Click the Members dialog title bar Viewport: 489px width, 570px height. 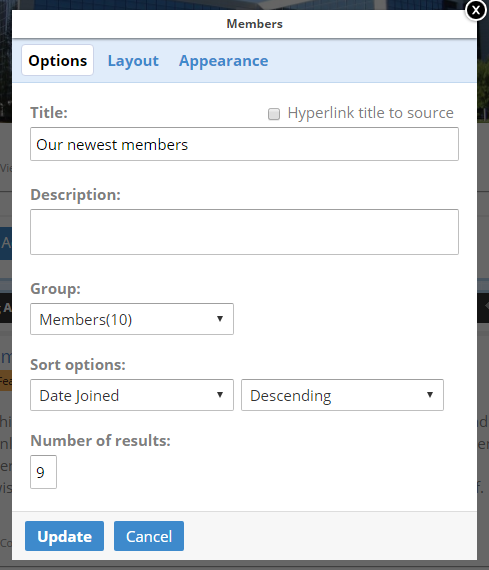(x=244, y=24)
